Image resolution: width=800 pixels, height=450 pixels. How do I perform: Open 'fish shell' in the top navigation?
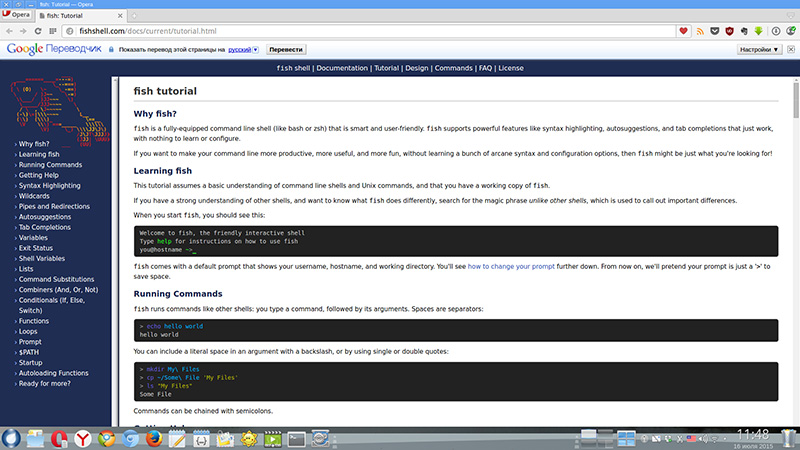click(x=293, y=68)
